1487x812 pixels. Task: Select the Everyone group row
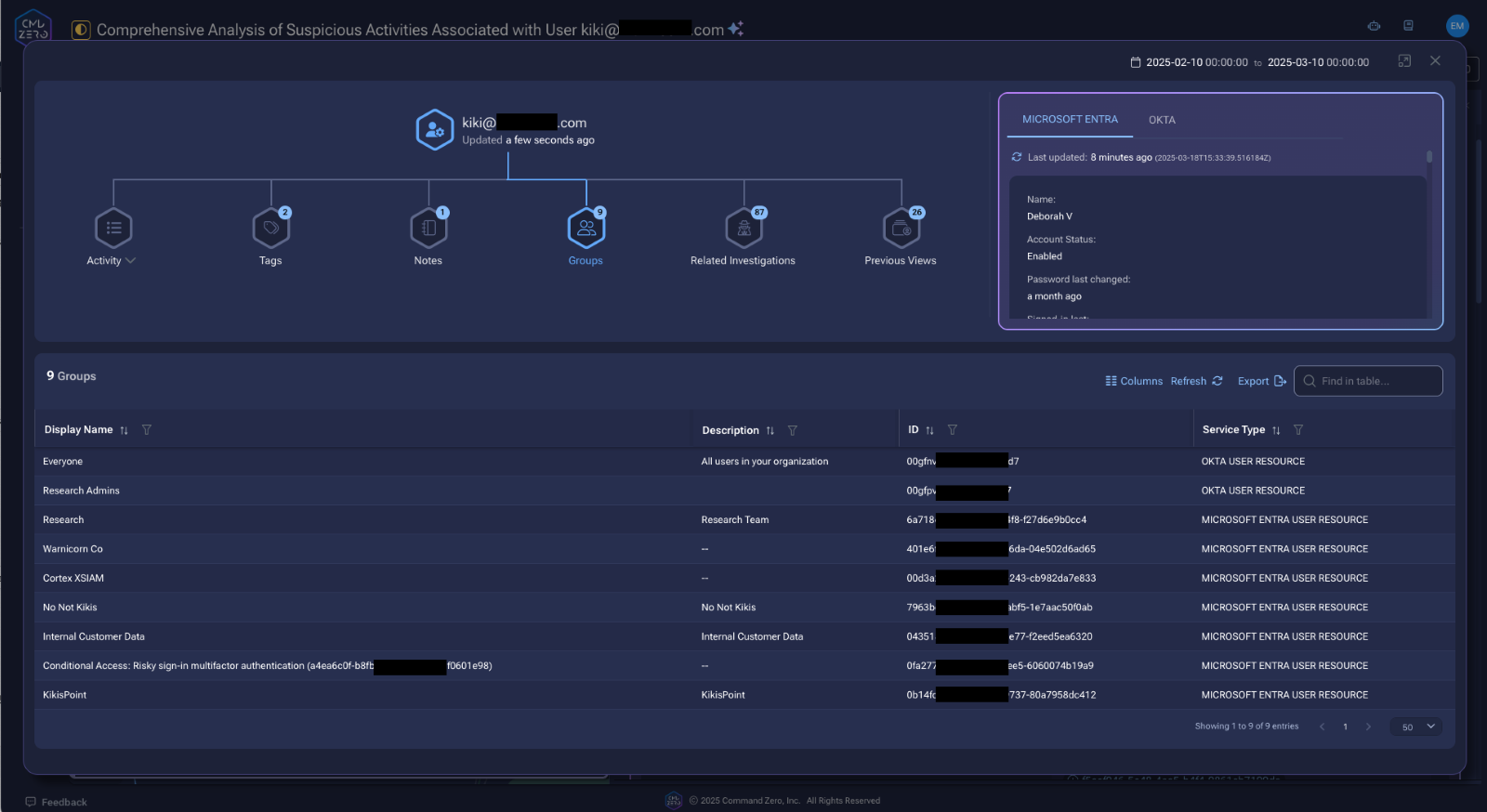(x=744, y=462)
